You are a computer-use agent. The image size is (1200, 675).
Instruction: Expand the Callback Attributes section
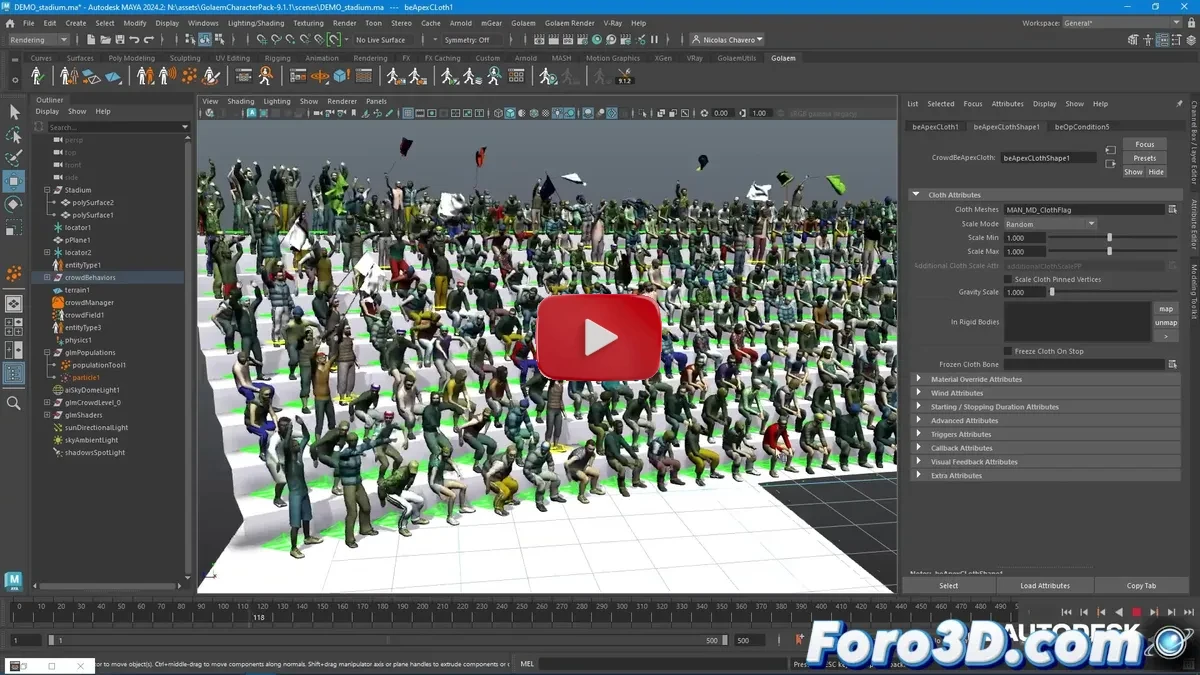point(918,448)
